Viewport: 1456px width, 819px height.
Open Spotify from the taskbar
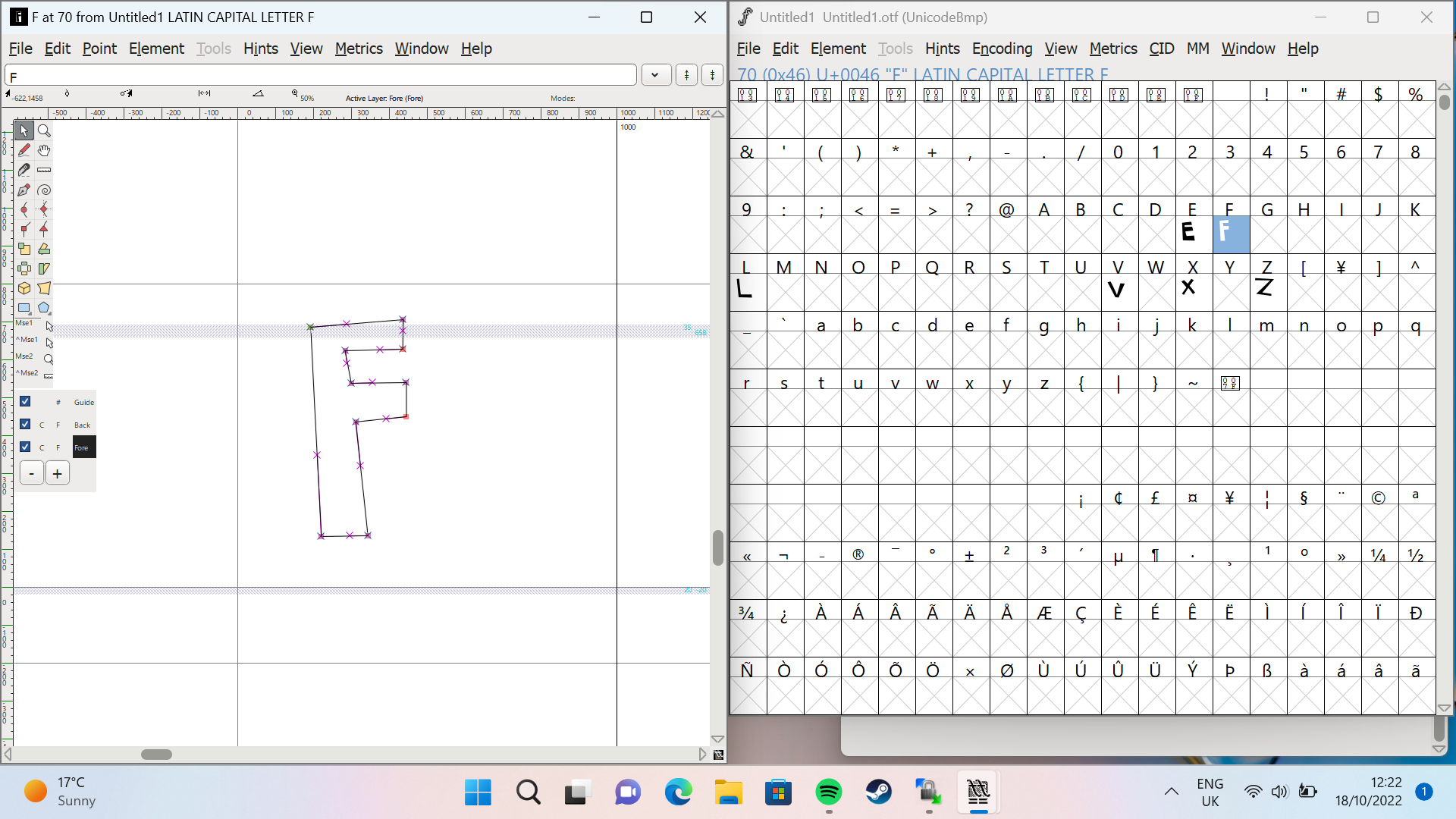pos(829,792)
